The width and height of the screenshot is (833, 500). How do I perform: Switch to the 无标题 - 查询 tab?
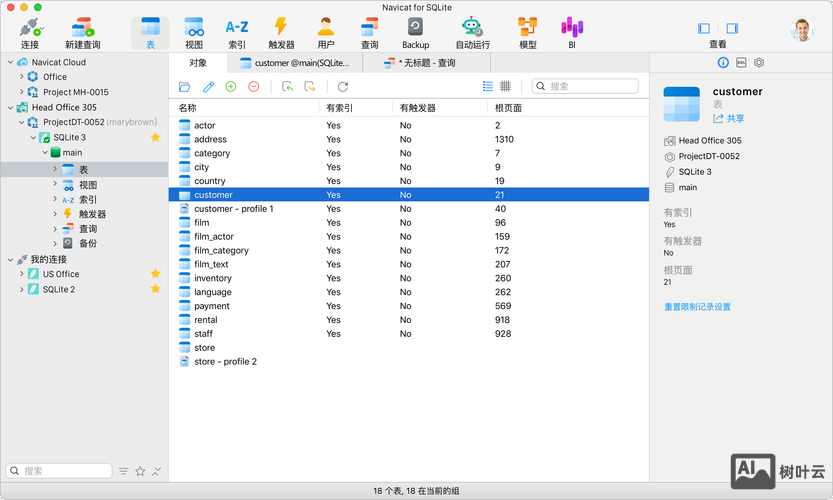coord(427,63)
